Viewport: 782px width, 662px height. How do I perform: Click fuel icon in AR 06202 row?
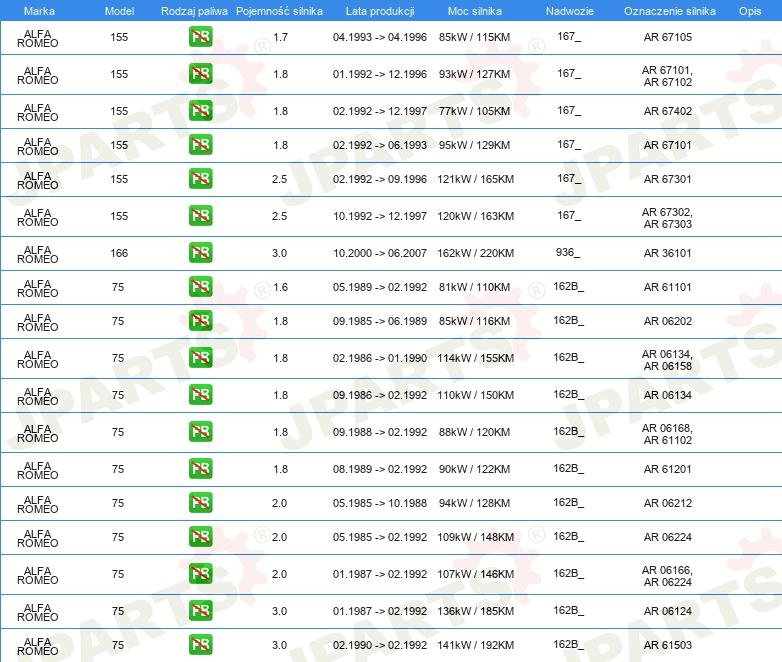click(x=200, y=321)
